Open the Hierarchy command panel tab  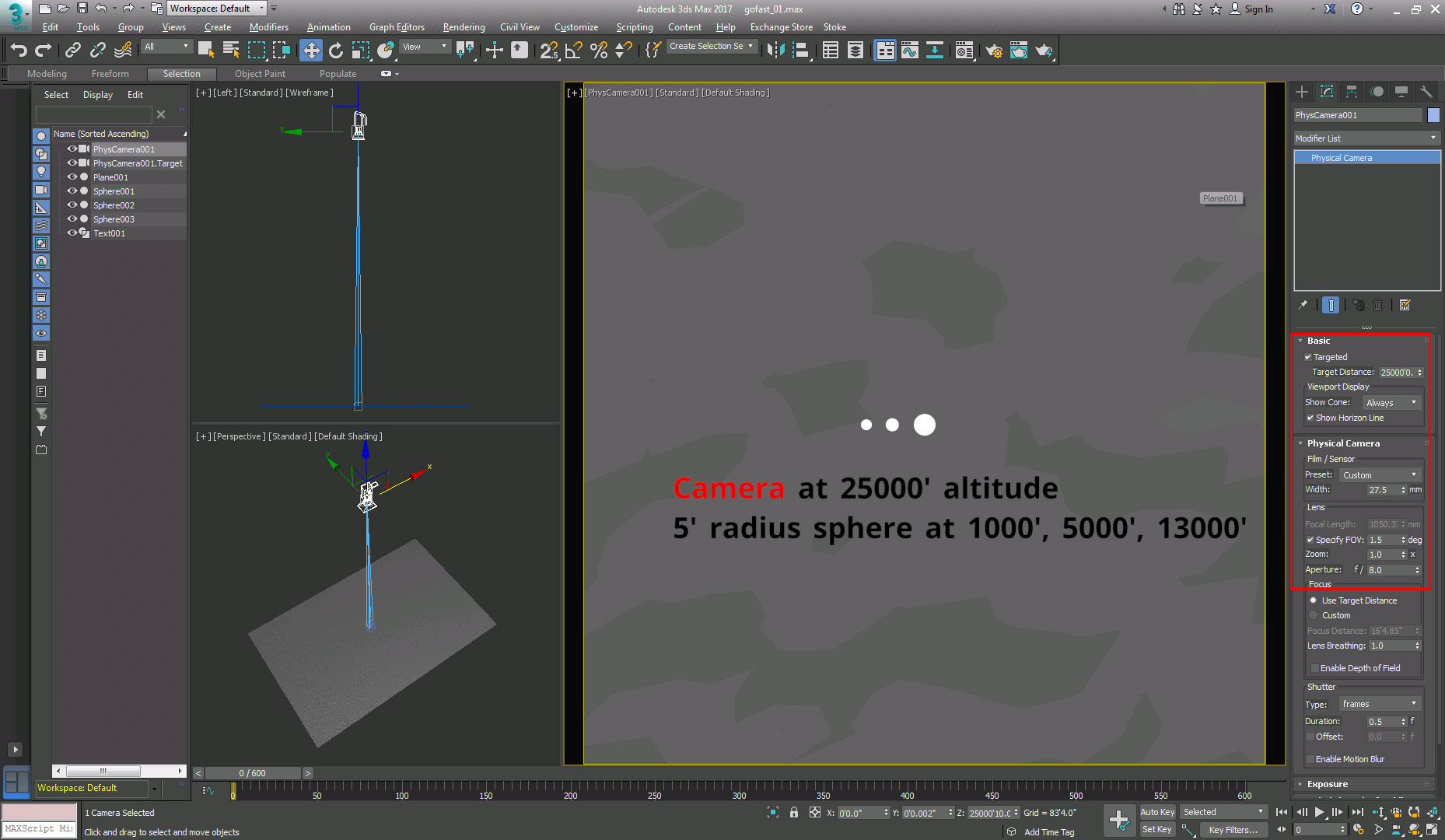pyautogui.click(x=1352, y=92)
